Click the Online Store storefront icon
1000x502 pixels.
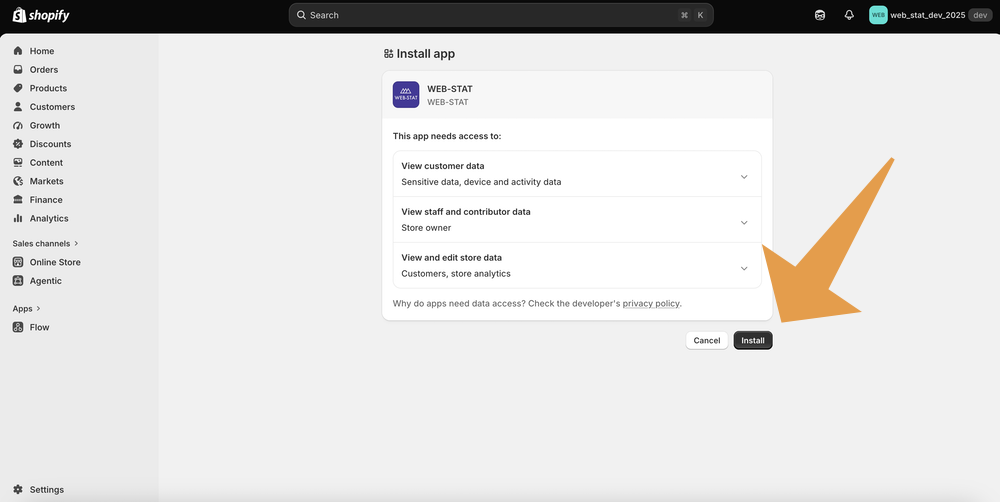point(18,262)
